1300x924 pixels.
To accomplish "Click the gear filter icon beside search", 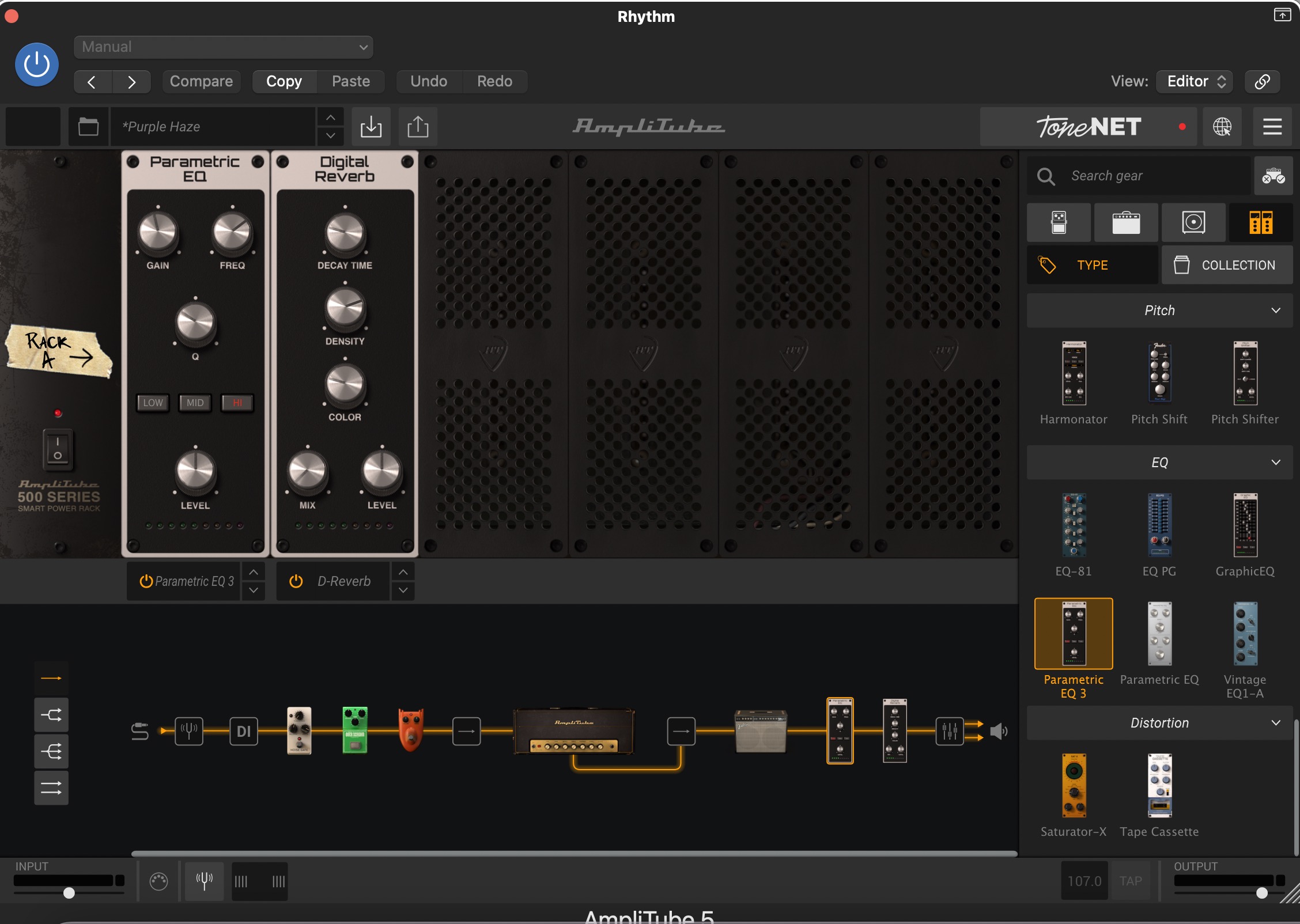I will tap(1273, 176).
